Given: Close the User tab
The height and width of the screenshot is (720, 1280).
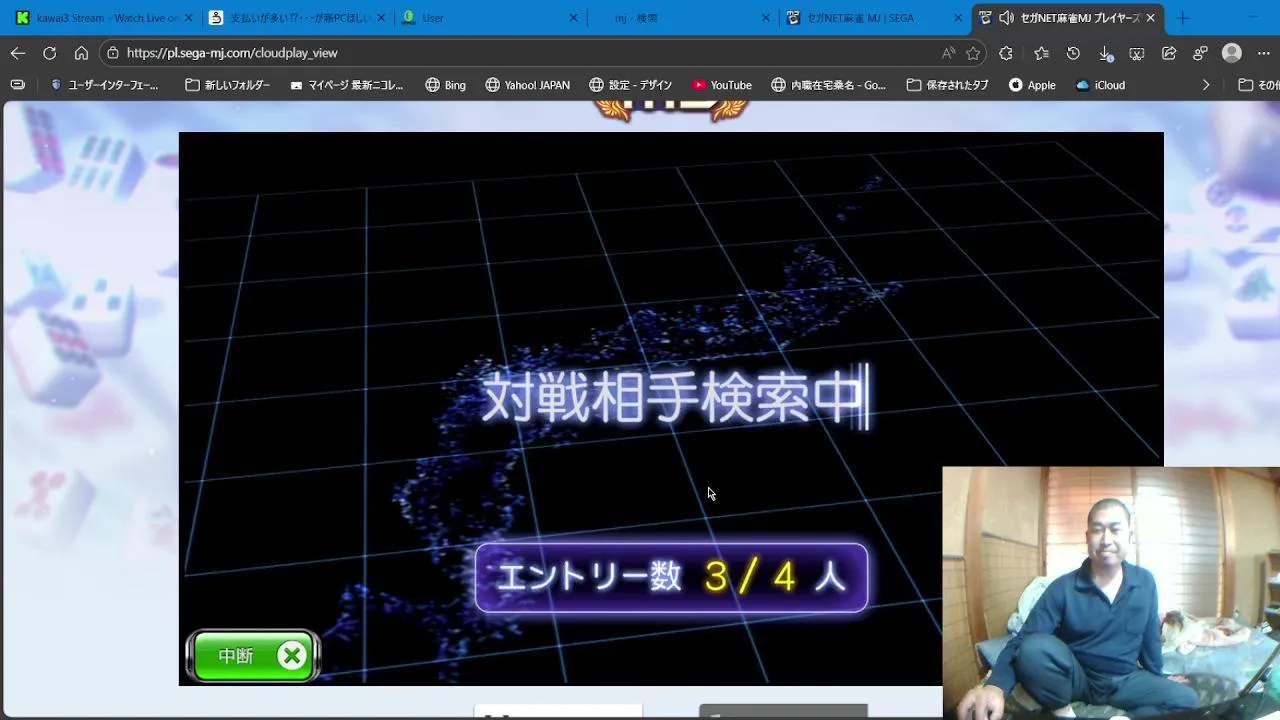Looking at the screenshot, I should coord(573,18).
